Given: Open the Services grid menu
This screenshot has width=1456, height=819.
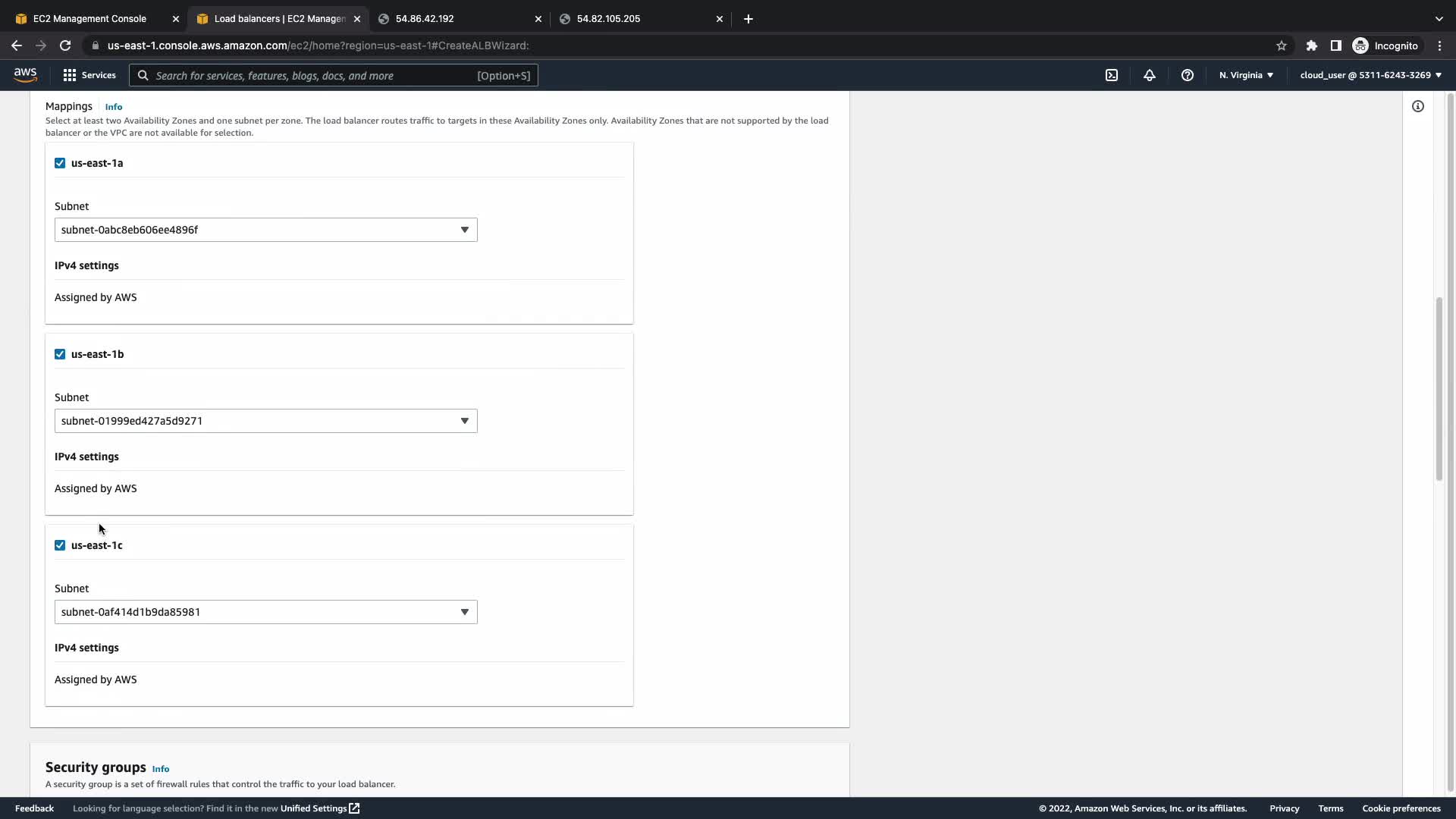Looking at the screenshot, I should (x=89, y=75).
